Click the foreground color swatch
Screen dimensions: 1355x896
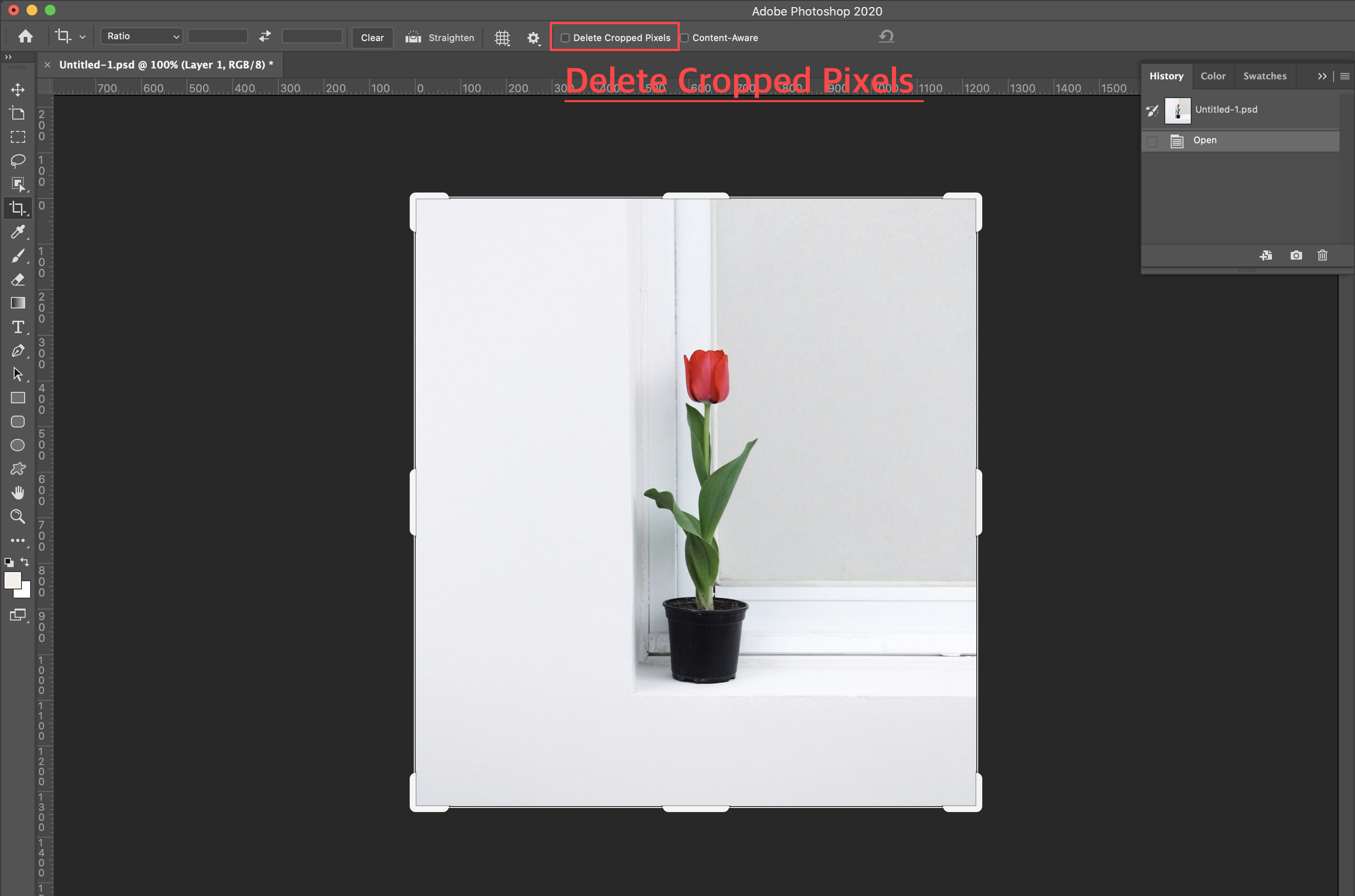[x=12, y=580]
